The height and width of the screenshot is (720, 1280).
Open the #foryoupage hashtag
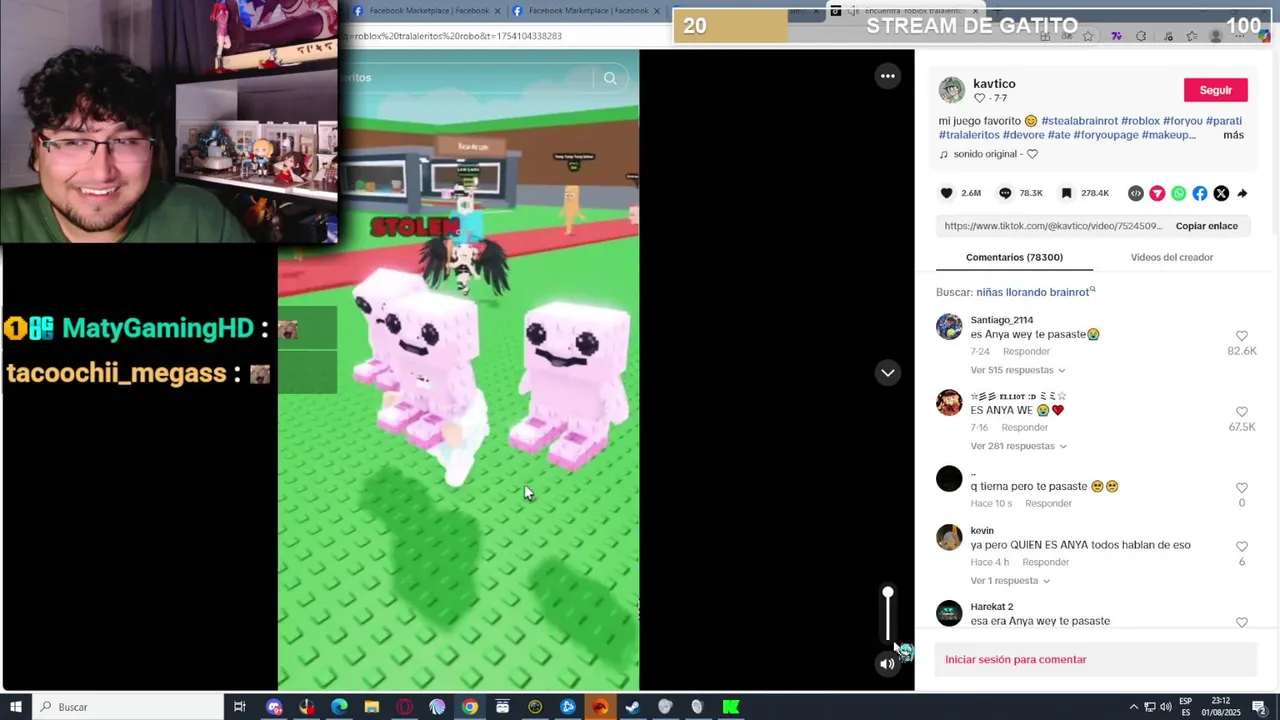pos(1105,135)
